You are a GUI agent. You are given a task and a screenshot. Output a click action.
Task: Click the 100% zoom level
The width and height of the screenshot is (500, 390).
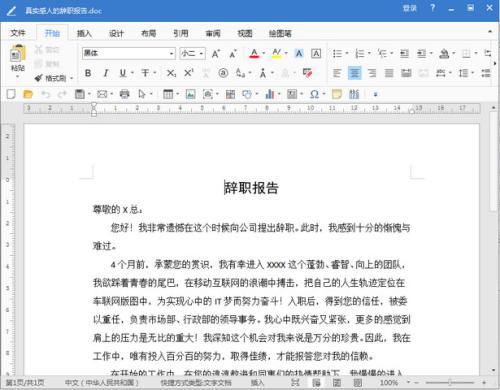tap(389, 382)
